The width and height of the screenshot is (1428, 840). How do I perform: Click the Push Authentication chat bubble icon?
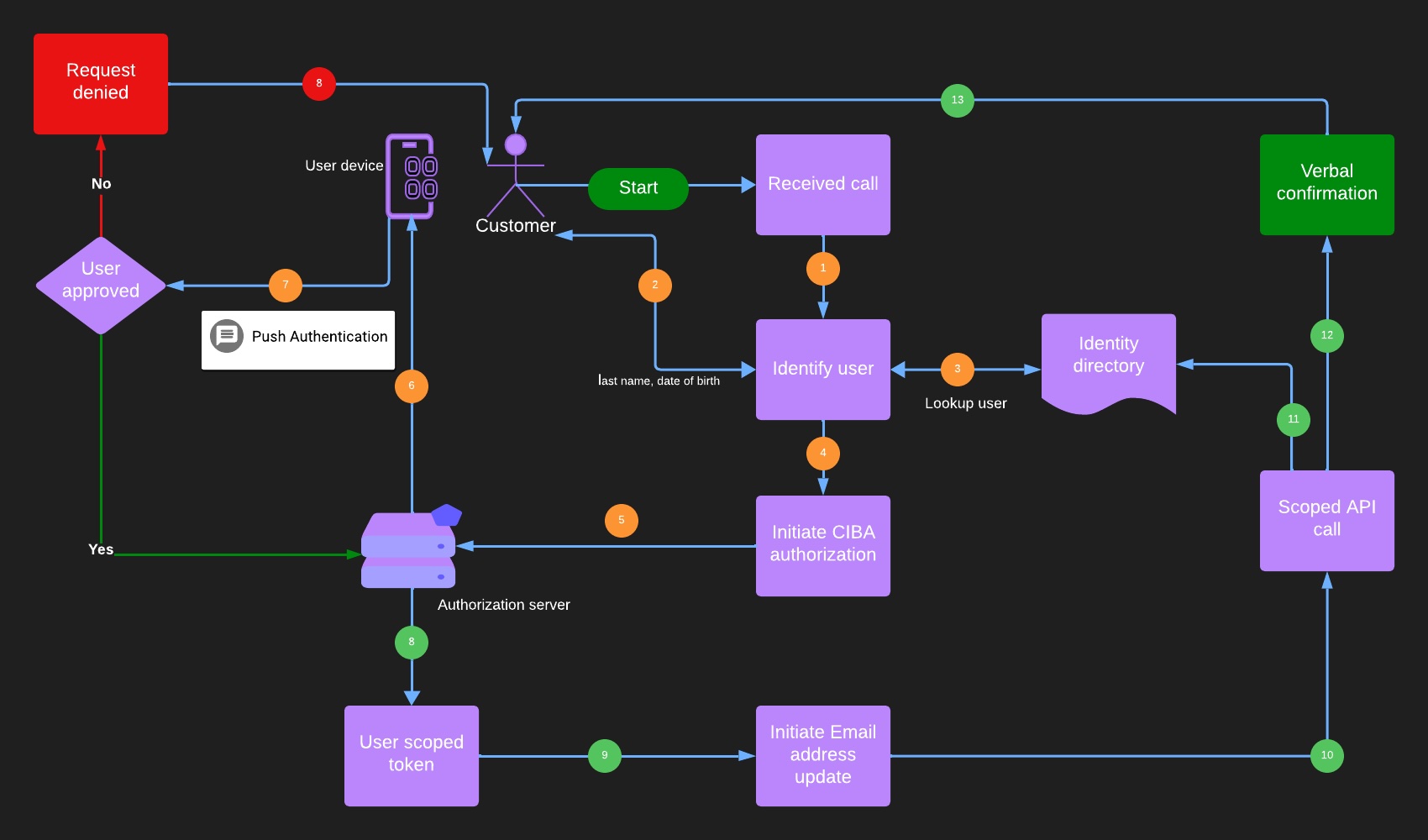(x=226, y=336)
